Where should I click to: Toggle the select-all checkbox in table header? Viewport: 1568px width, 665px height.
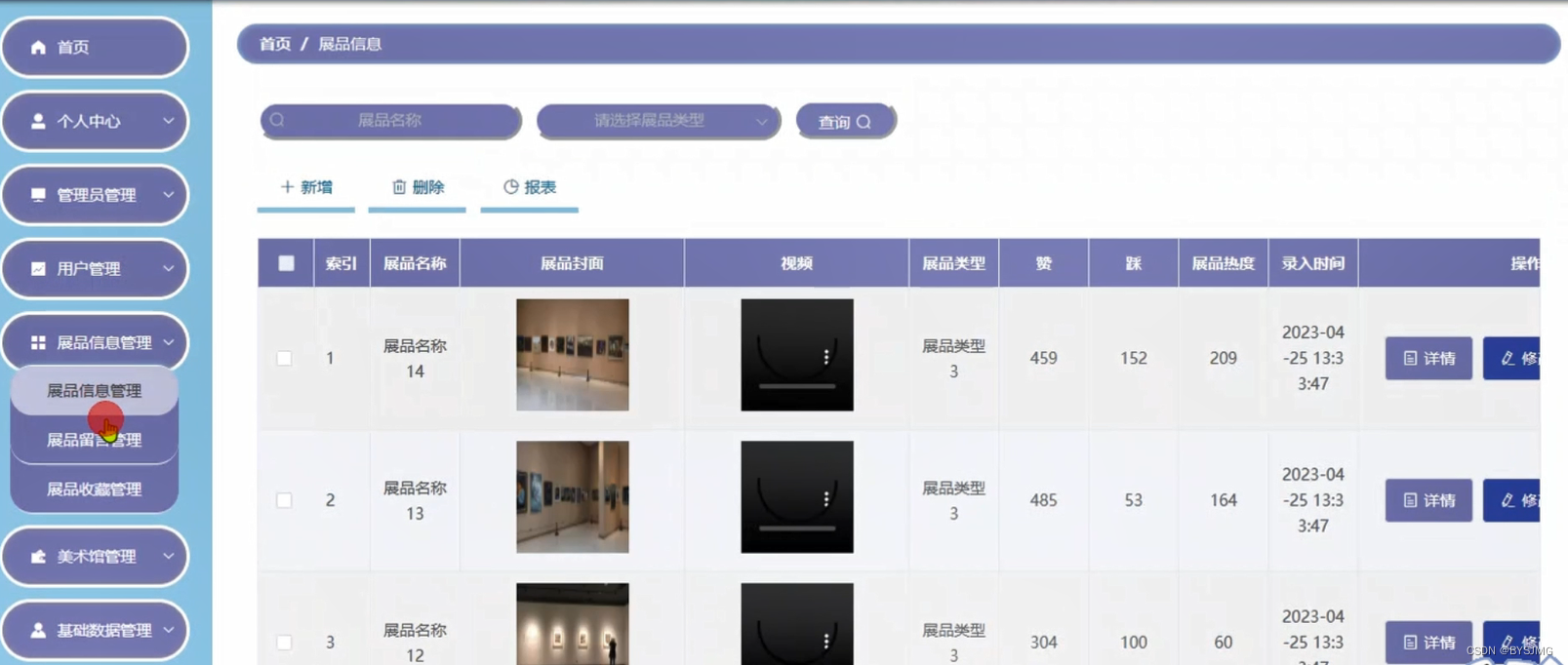click(286, 263)
